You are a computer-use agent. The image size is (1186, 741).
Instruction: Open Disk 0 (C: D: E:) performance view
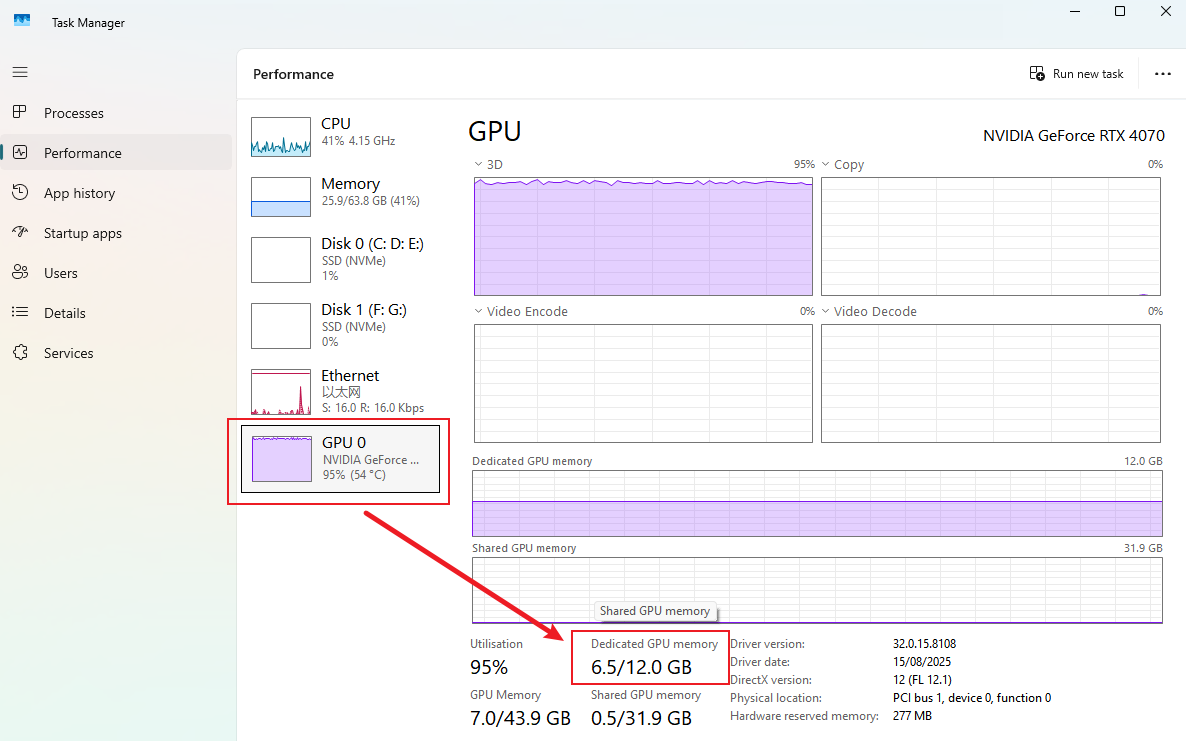[340, 258]
